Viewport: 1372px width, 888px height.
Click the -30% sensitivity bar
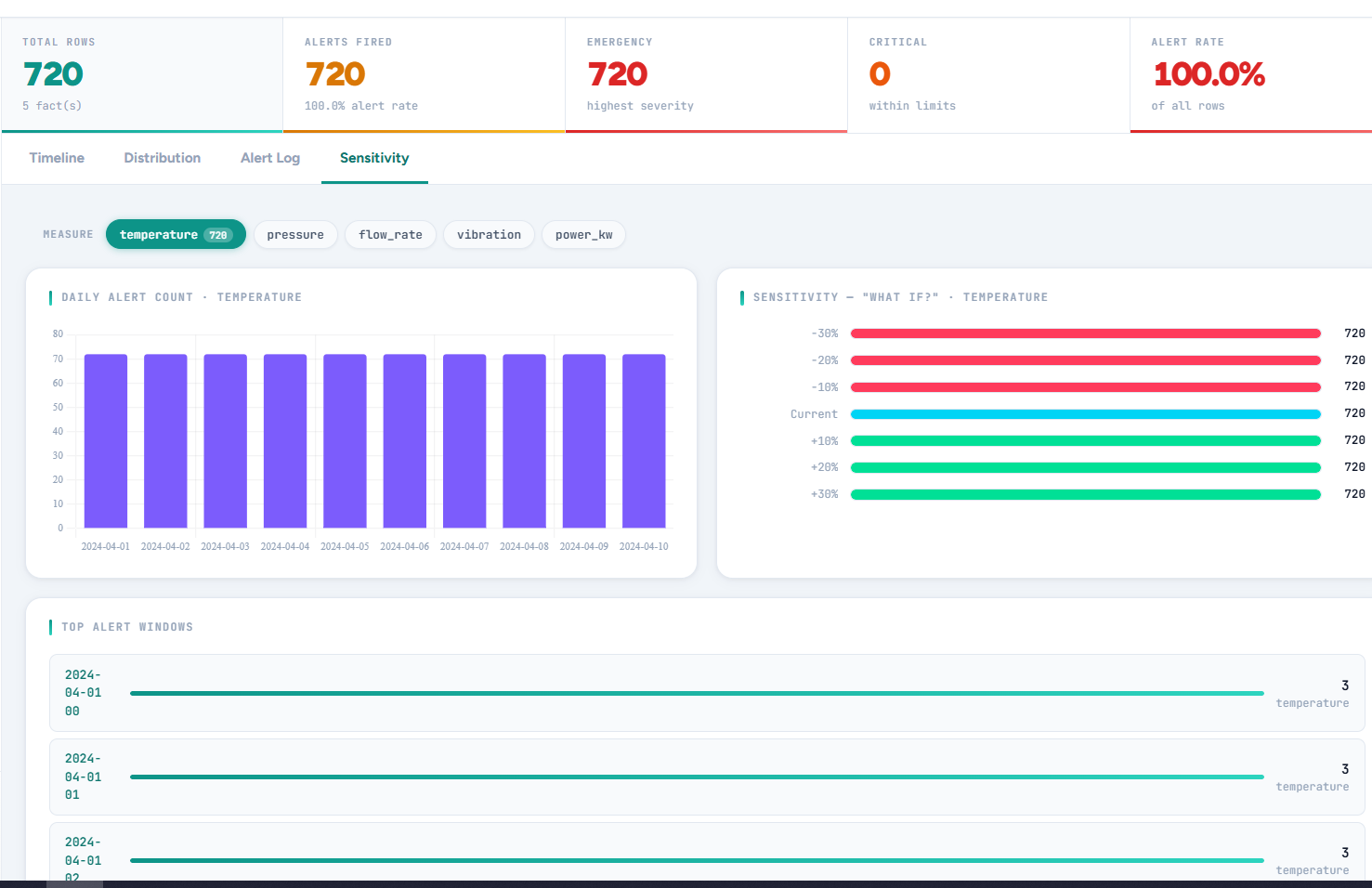[1085, 333]
